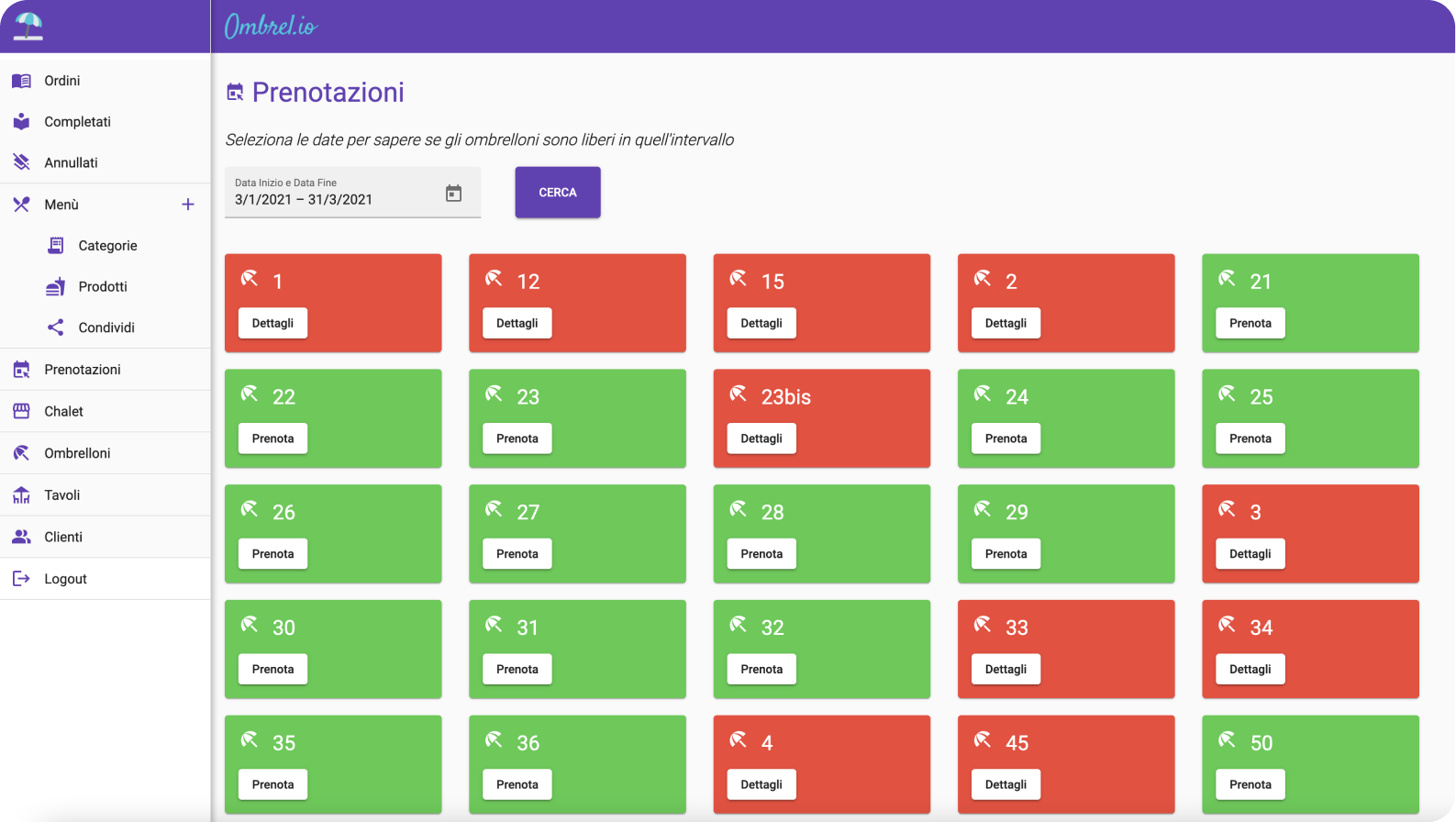
Task: Click the Ombrelloni umbrella icon in sidebar
Action: pyautogui.click(x=21, y=453)
